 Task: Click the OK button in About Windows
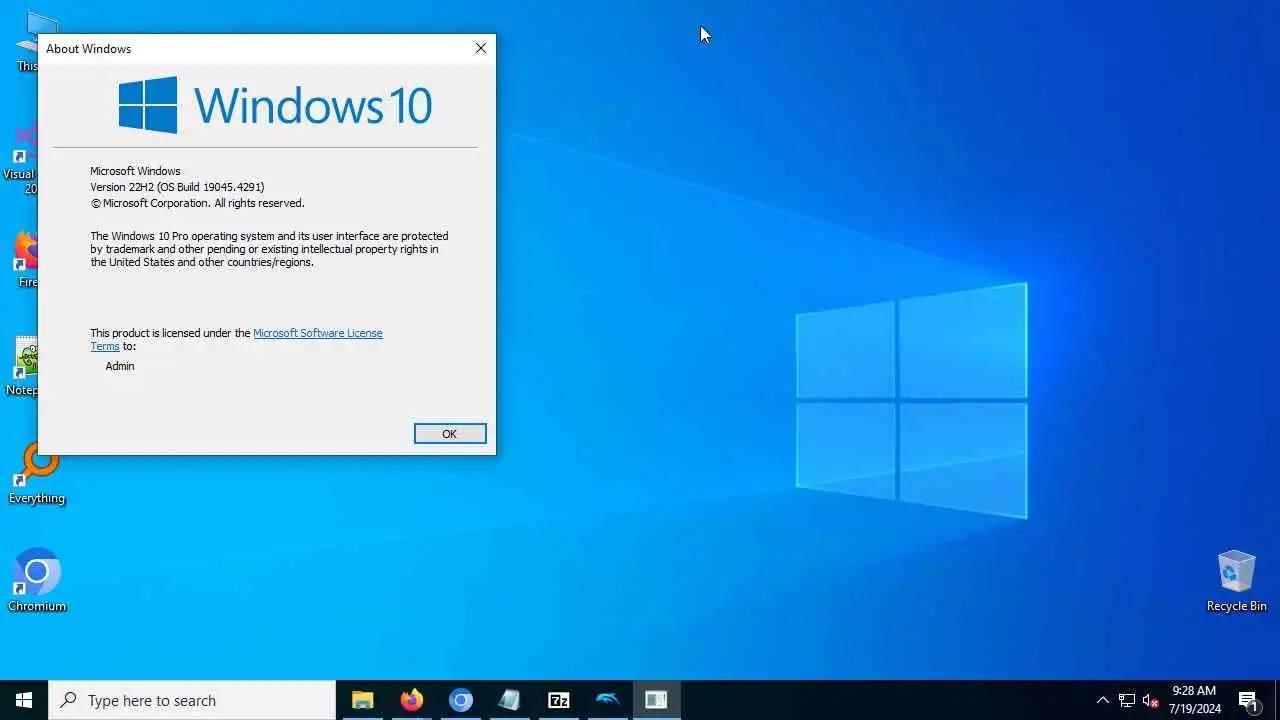tap(450, 433)
